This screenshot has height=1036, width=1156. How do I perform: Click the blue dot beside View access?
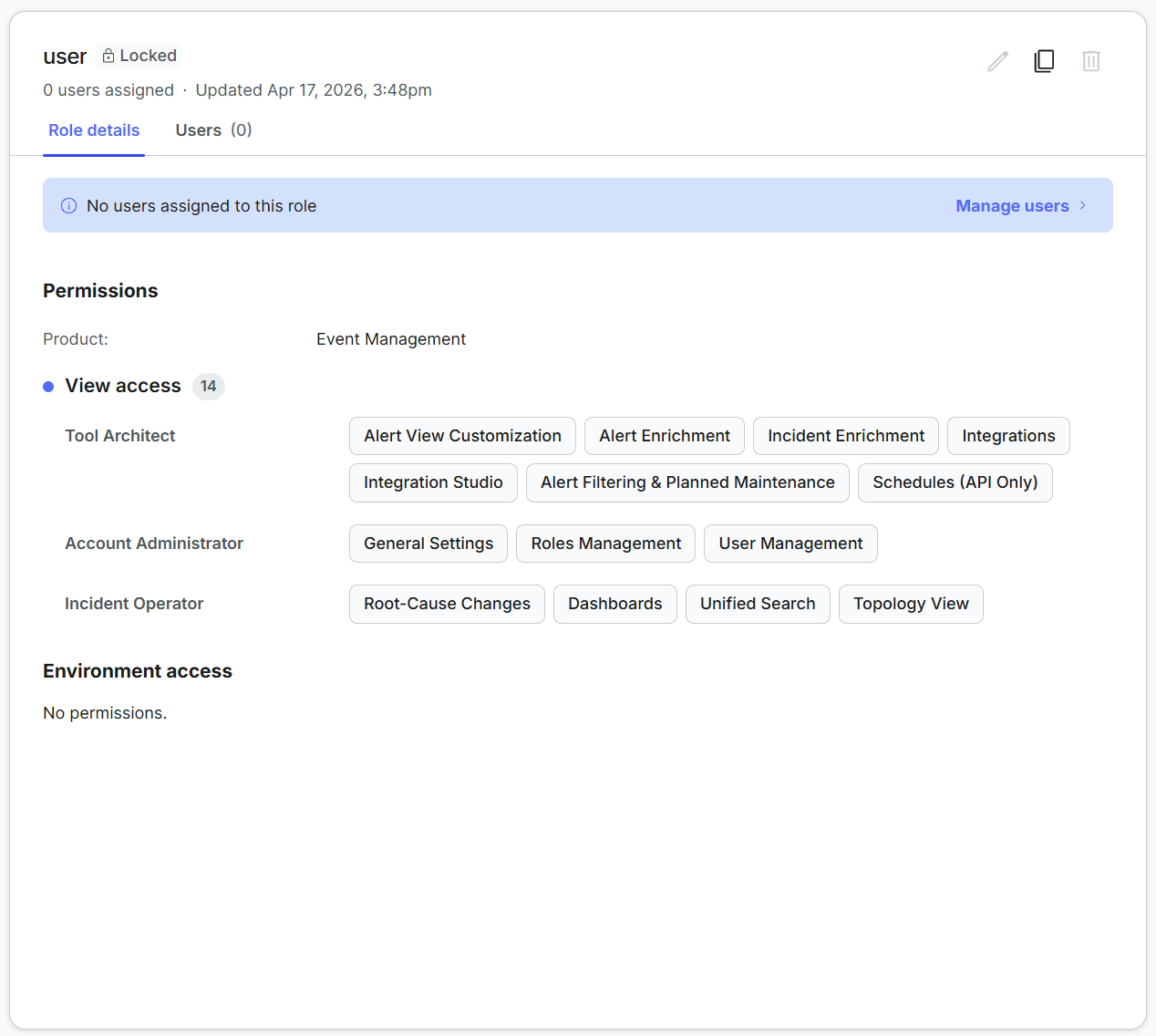pos(48,387)
